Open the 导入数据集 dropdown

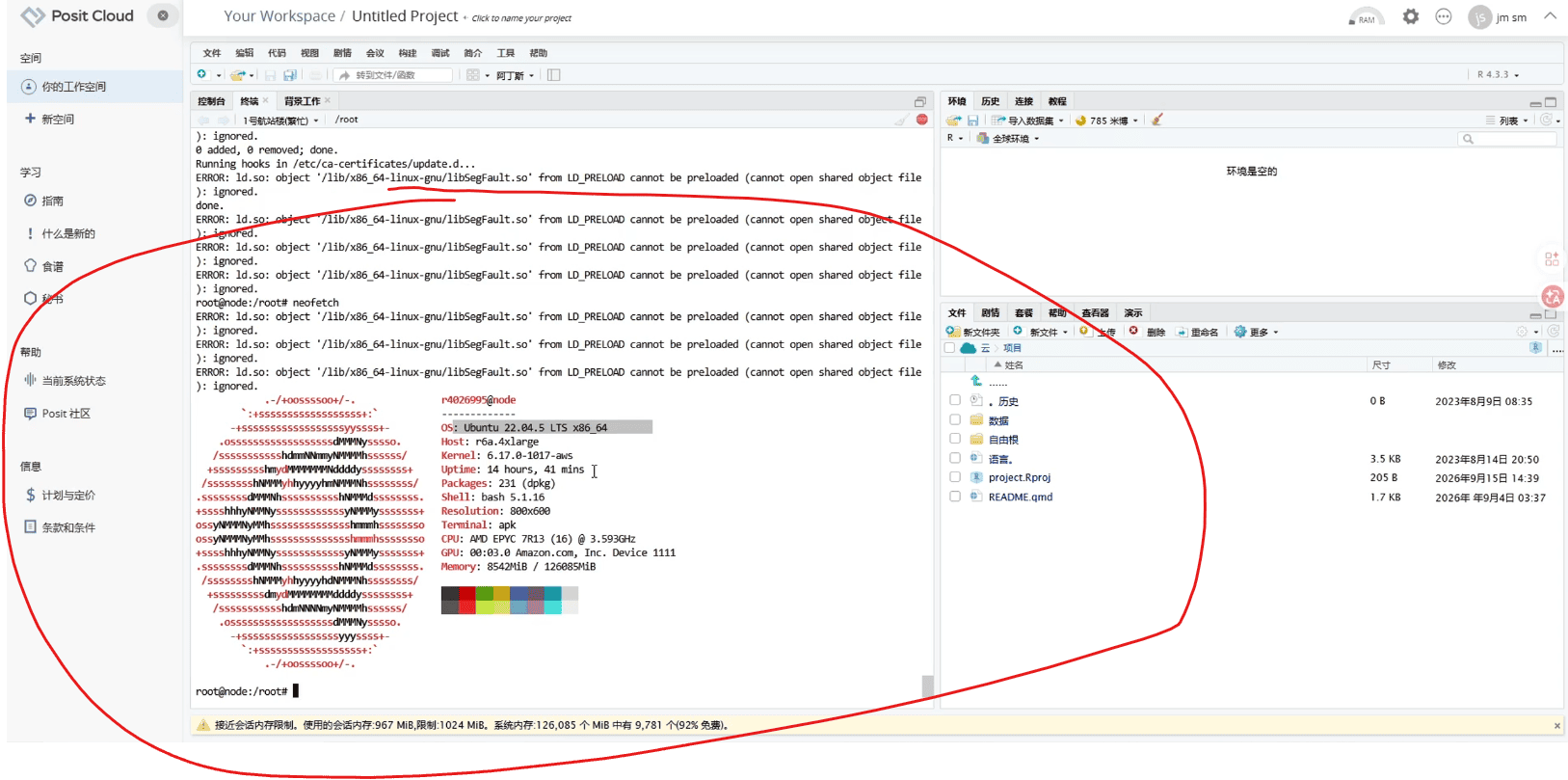[x=1027, y=121]
